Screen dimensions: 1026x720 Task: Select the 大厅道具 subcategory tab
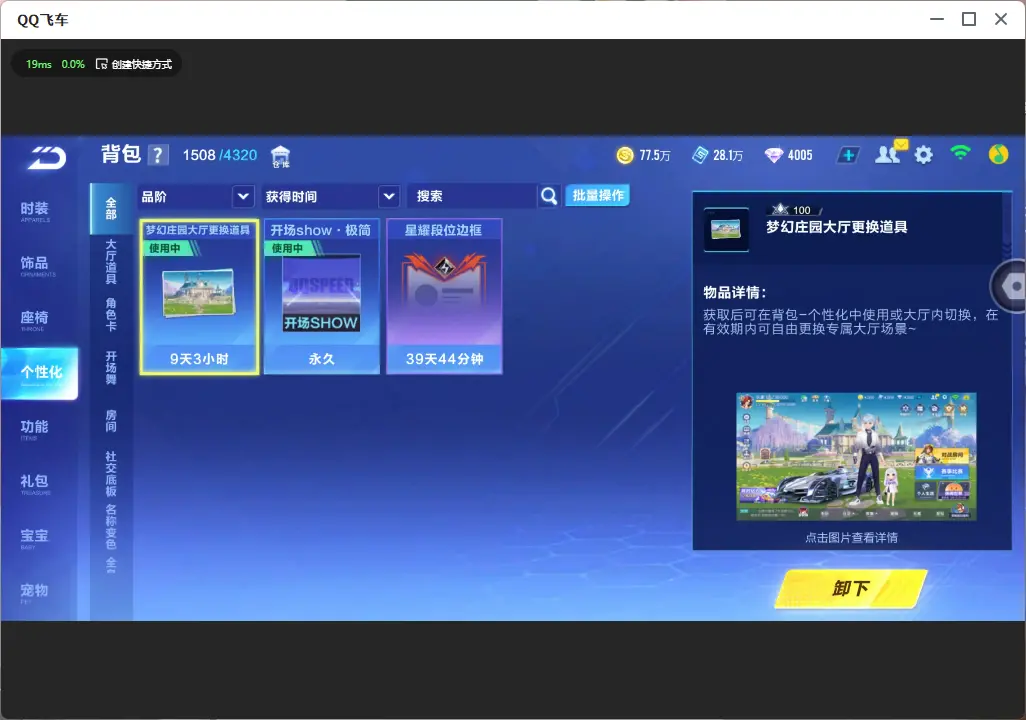111,262
